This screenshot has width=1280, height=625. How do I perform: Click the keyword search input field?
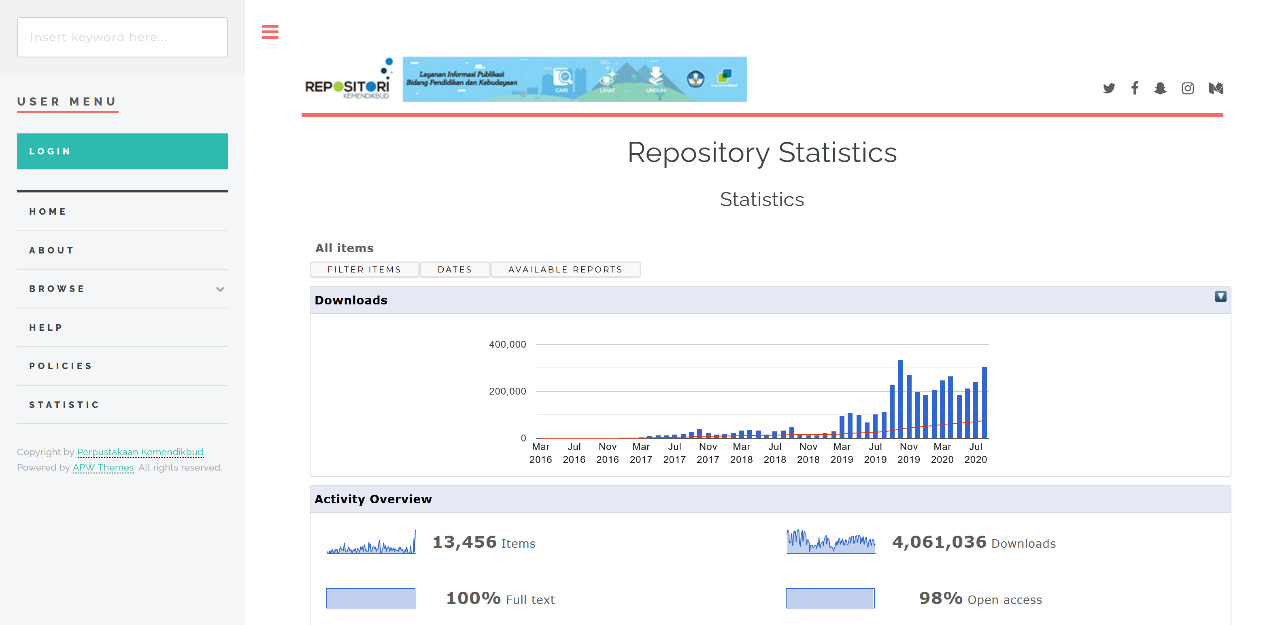coord(122,37)
